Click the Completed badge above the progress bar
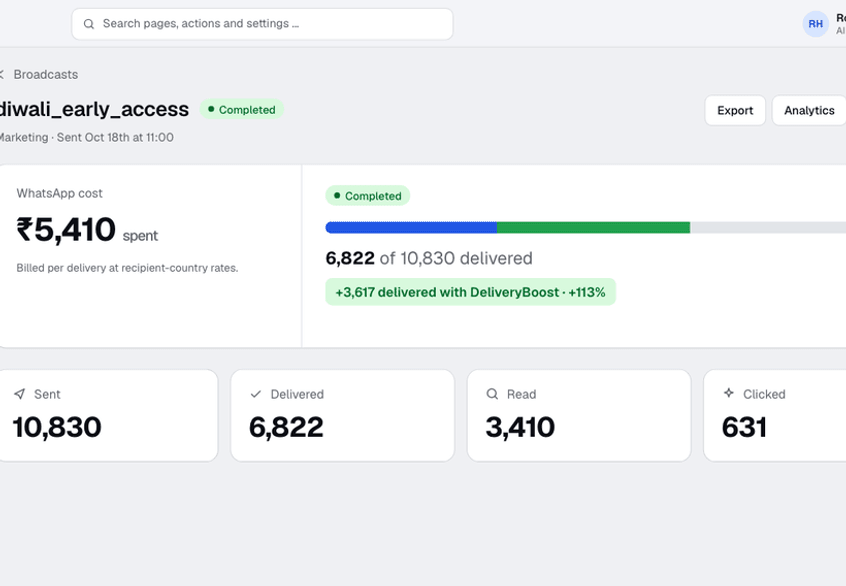This screenshot has width=846, height=586. 367,195
